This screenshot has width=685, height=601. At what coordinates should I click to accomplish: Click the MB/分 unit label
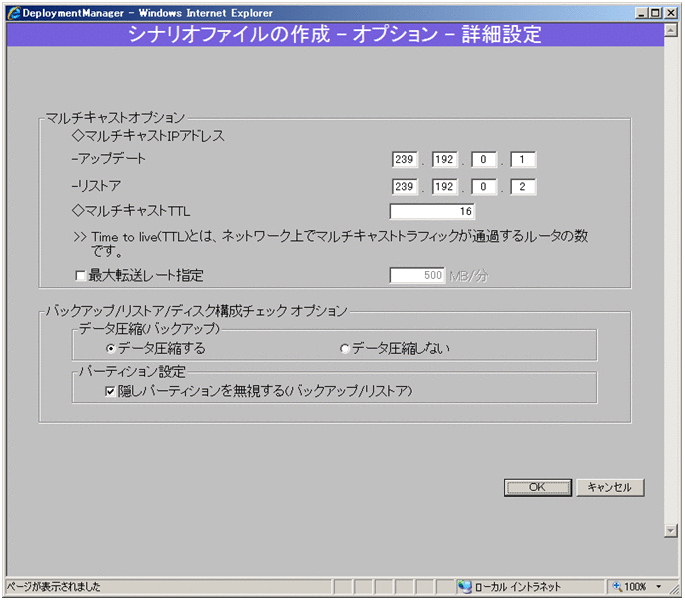469,276
